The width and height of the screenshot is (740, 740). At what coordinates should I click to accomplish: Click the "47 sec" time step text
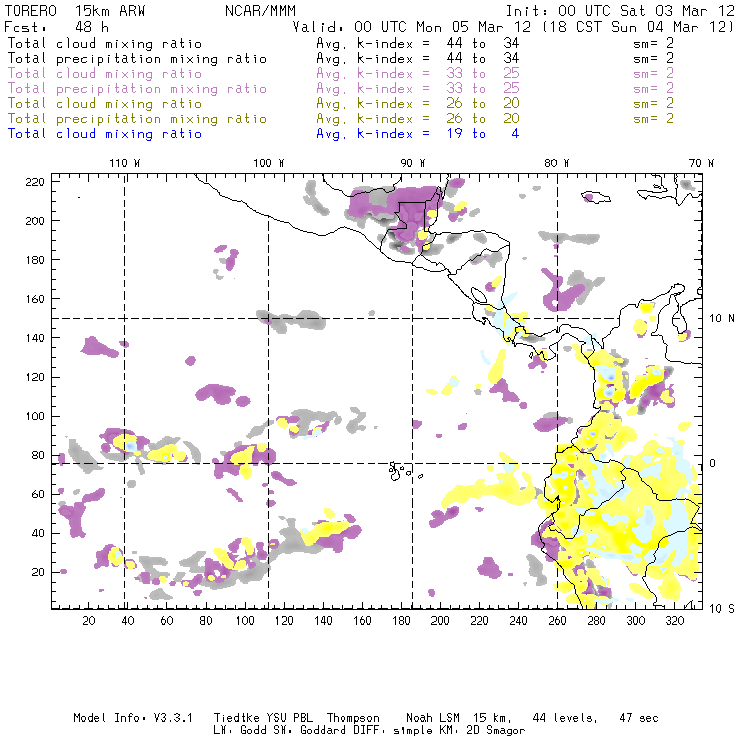639,718
